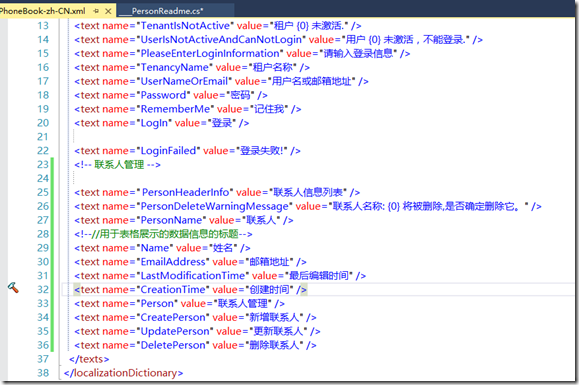This screenshot has width=579, height=385.
Task: Click line number 13 in the gutter
Action: click(43, 26)
